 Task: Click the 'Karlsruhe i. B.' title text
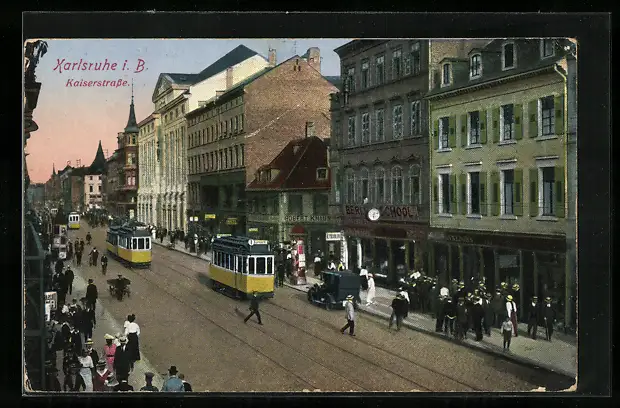(99, 65)
